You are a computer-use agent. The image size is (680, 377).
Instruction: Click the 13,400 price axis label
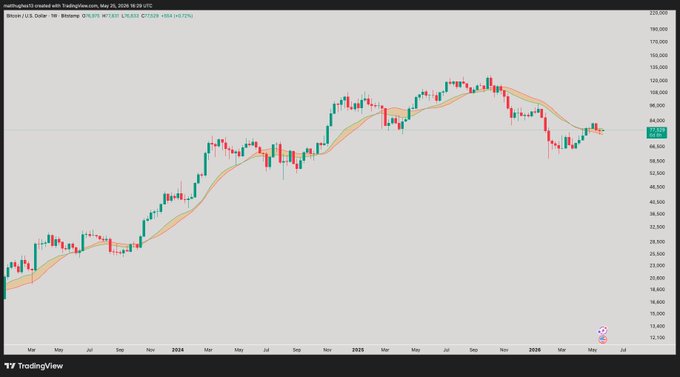[658, 326]
